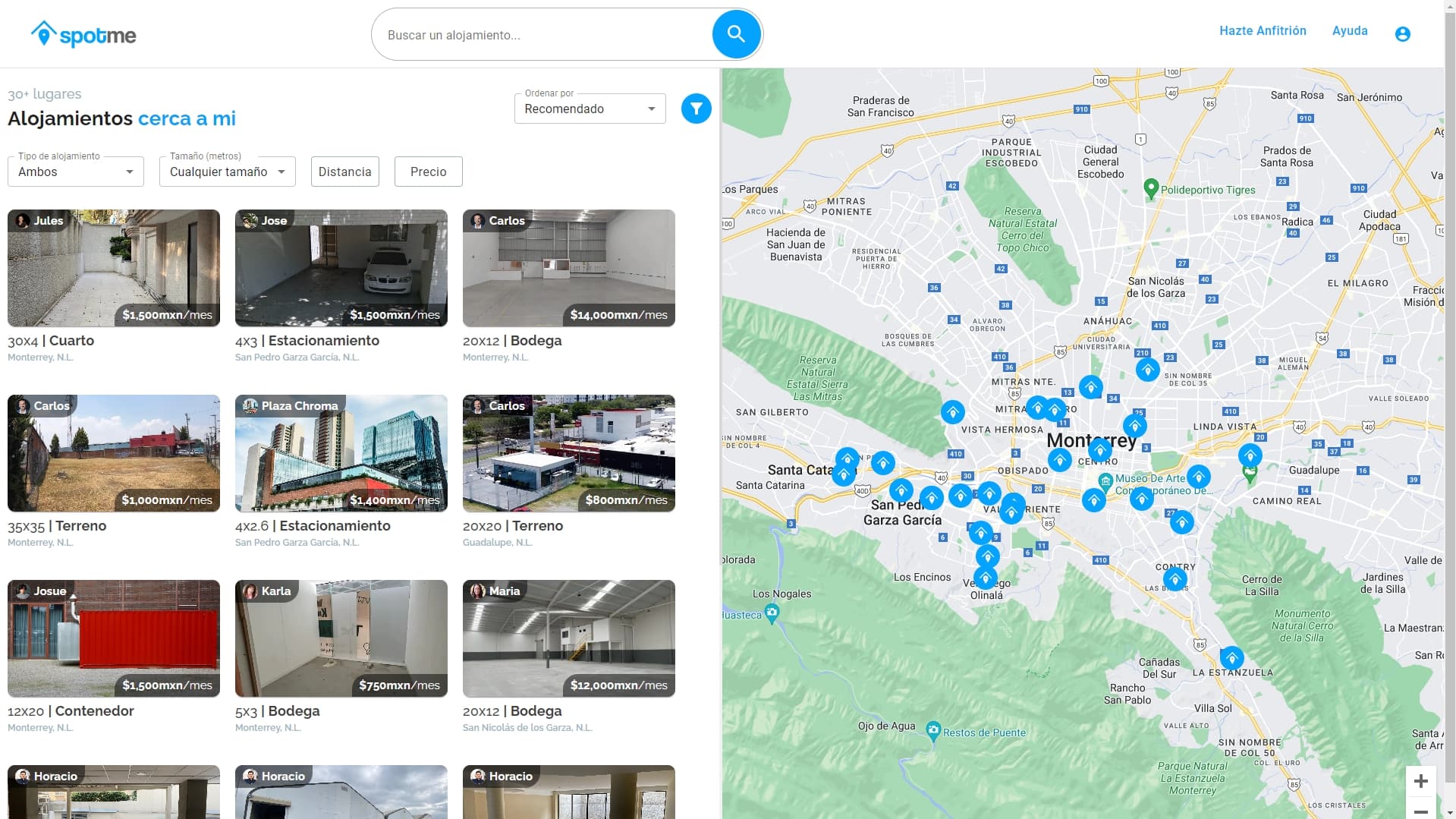Open the Tipo de alojamiento dropdown
Image resolution: width=1456 pixels, height=819 pixels.
pos(75,172)
